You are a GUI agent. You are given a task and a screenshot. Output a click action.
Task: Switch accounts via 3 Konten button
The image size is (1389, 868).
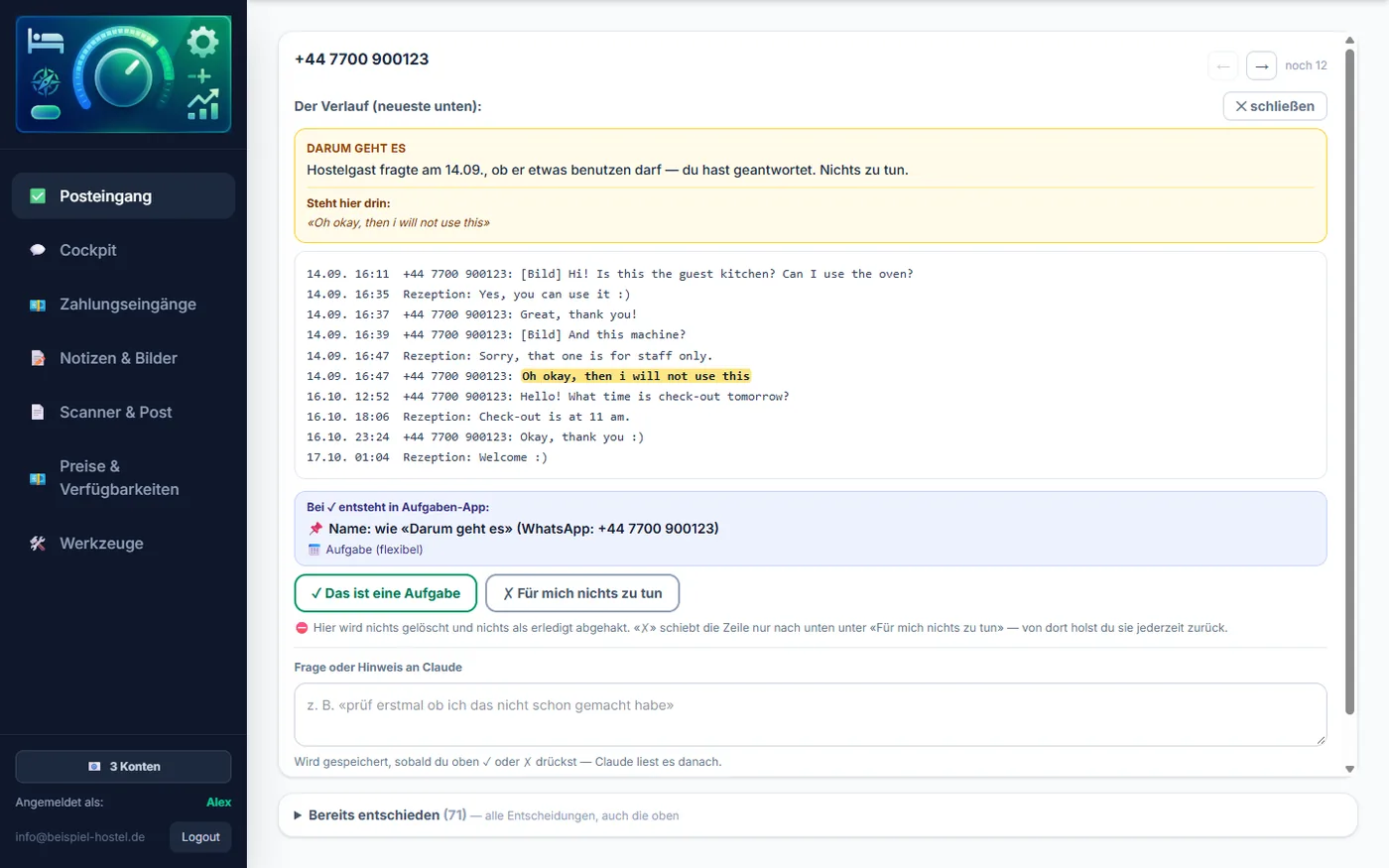point(123,767)
